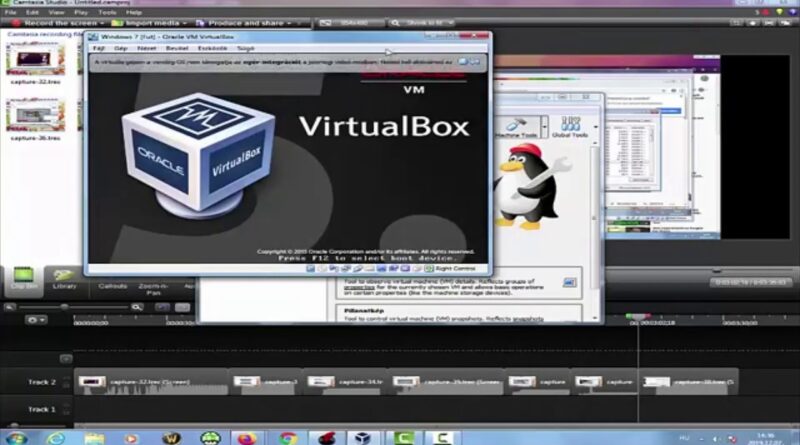Open the Windows Start menu
800x445 pixels.
[x=16, y=438]
